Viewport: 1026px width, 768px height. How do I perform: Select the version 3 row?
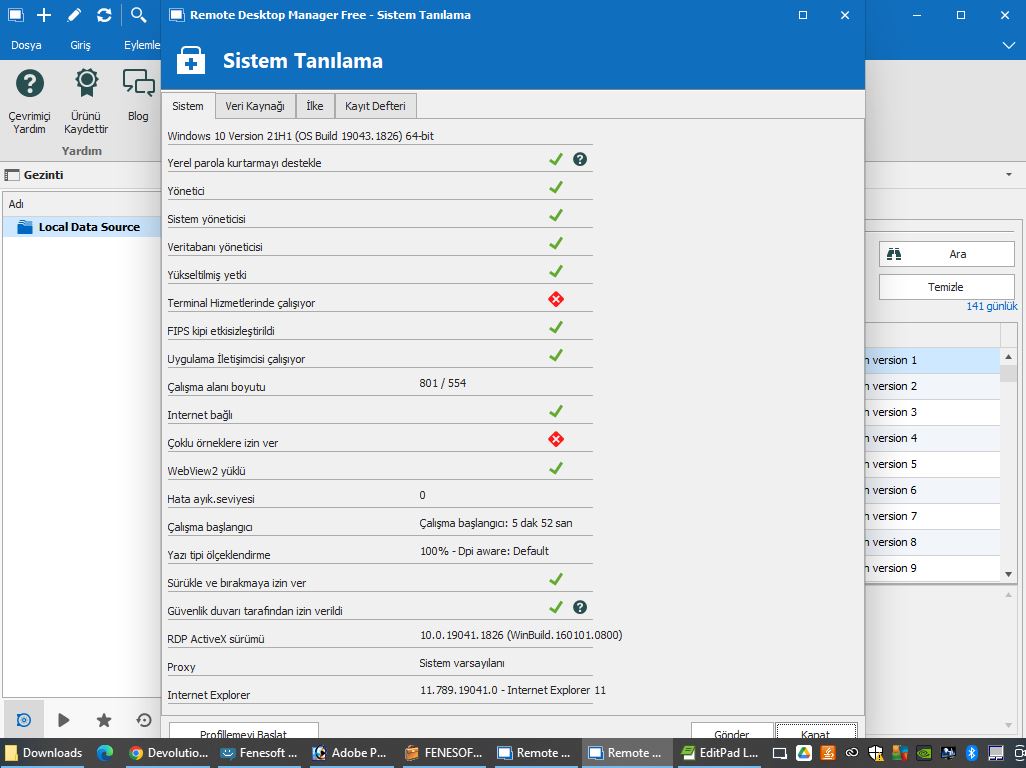pos(932,412)
